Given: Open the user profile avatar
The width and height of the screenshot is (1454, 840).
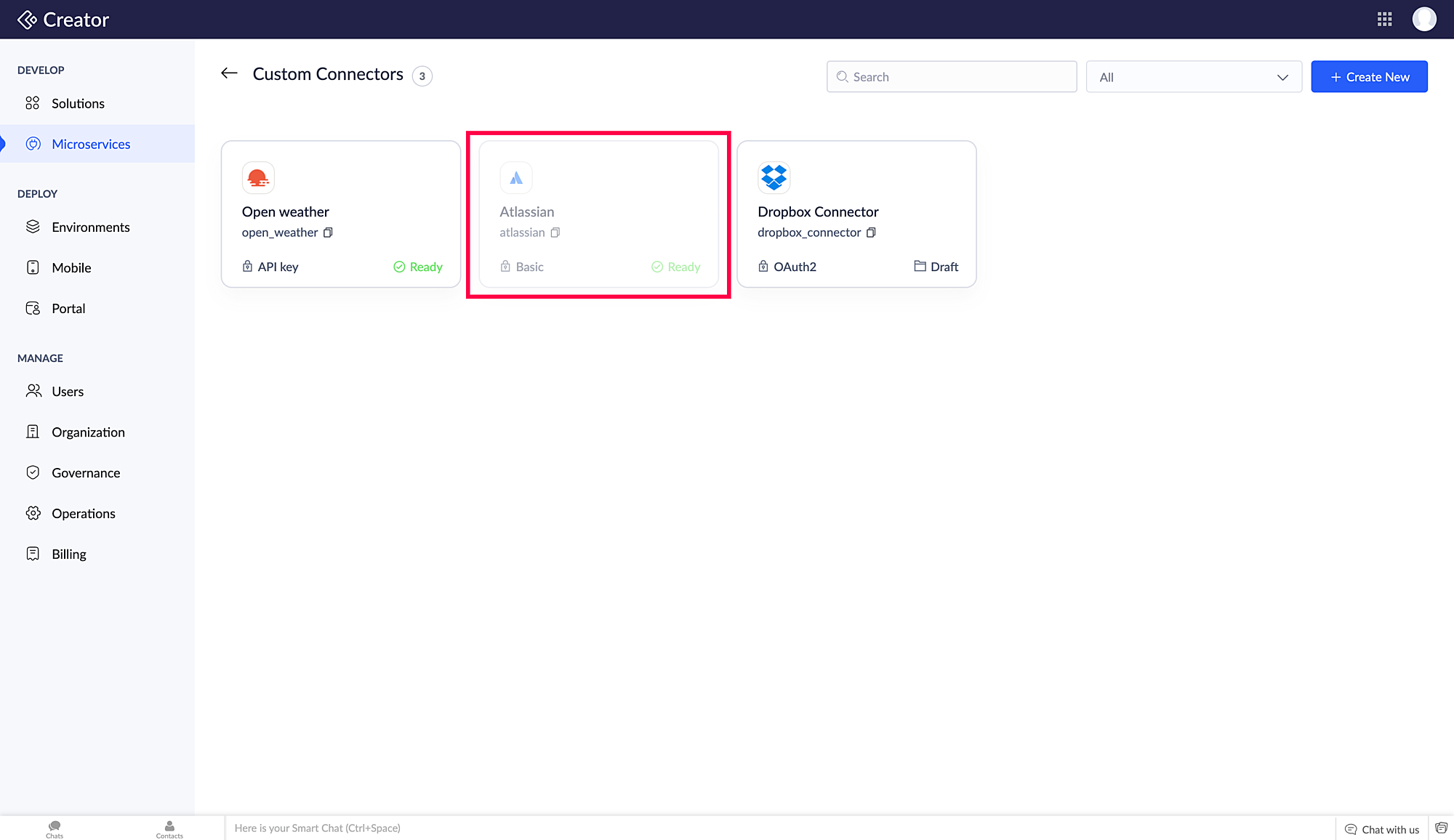Looking at the screenshot, I should pyautogui.click(x=1423, y=20).
